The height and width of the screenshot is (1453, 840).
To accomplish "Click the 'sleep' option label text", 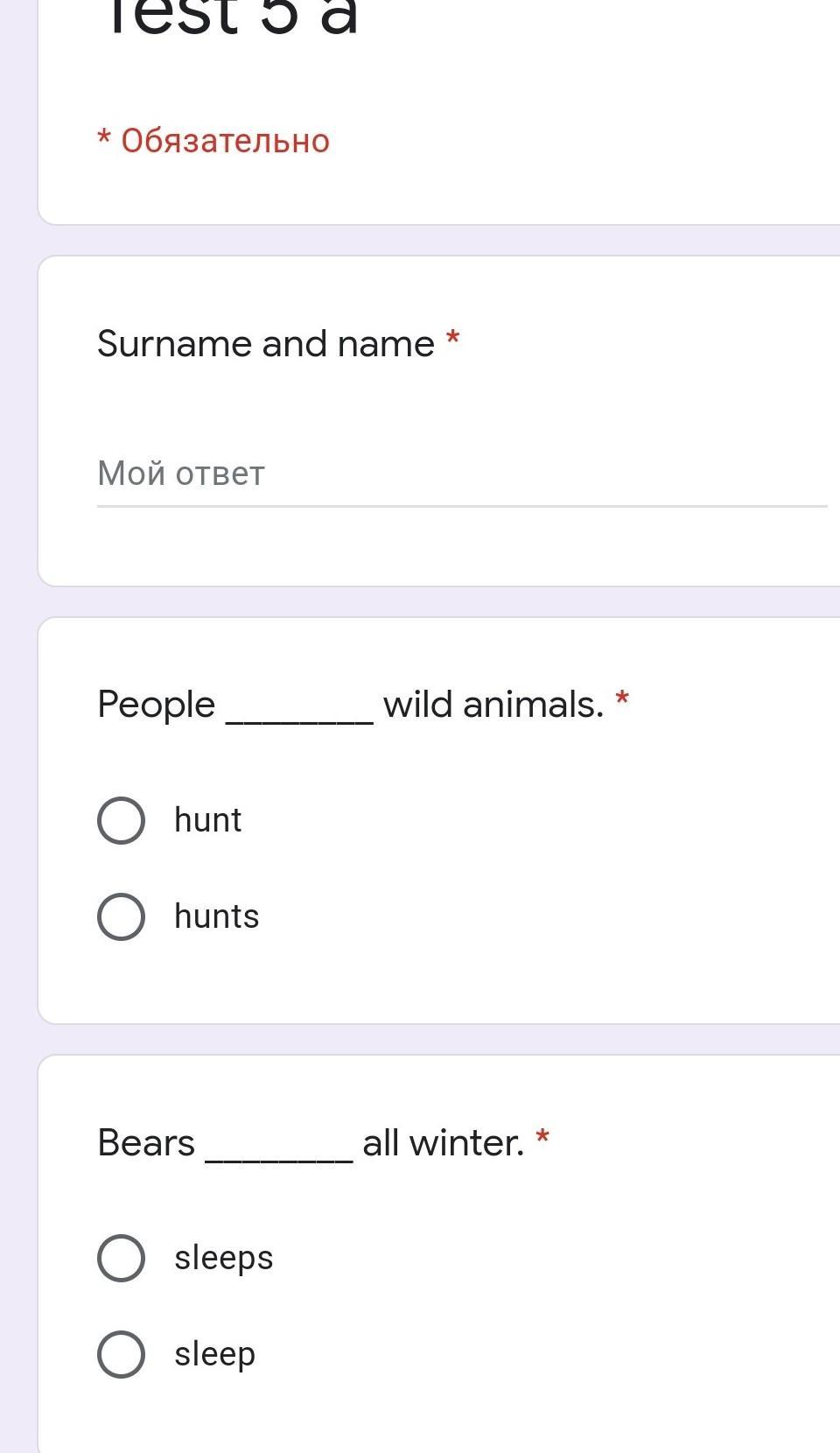I will (x=214, y=1354).
